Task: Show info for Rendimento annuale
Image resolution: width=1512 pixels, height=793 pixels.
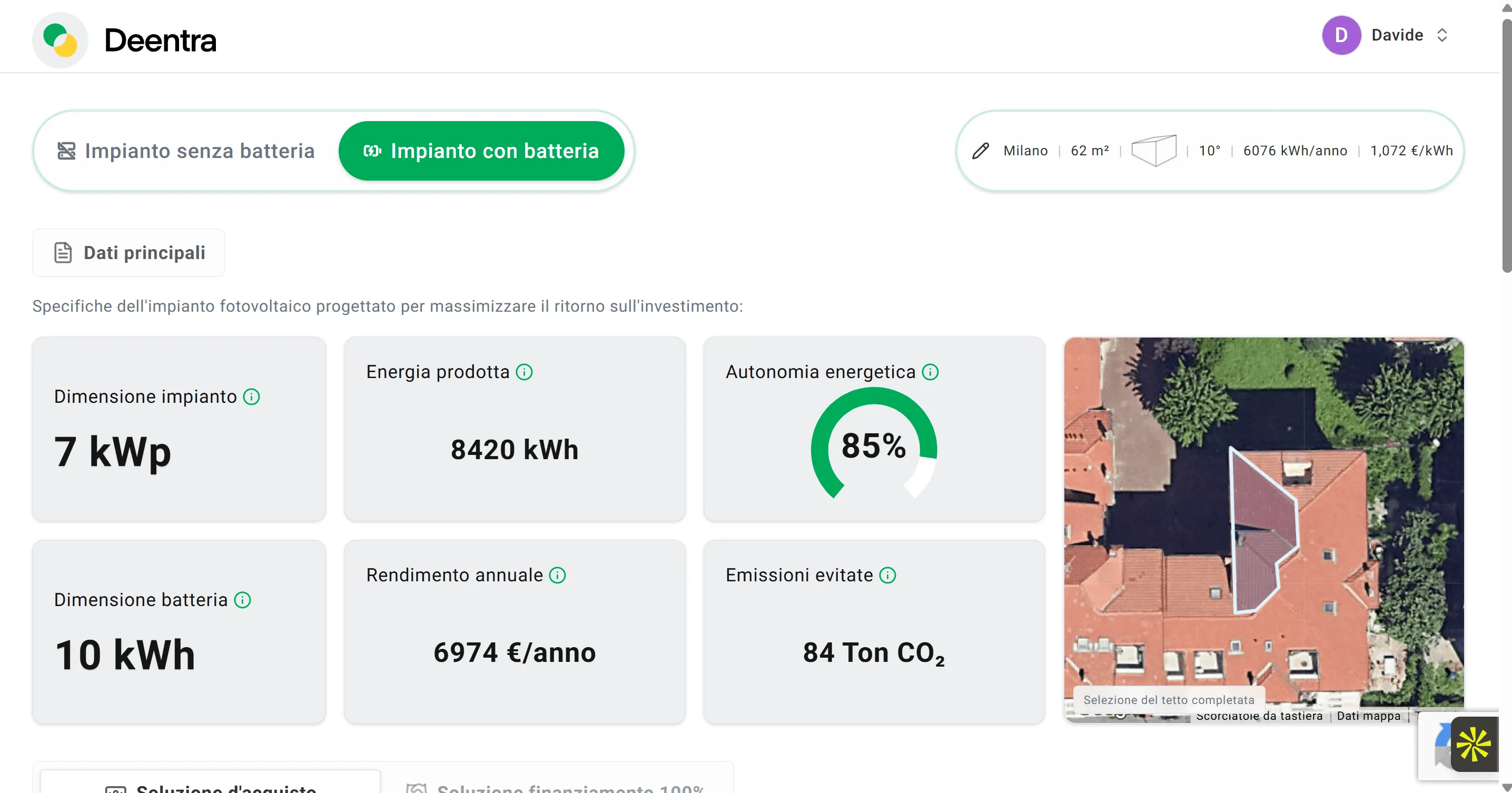Action: (x=557, y=575)
